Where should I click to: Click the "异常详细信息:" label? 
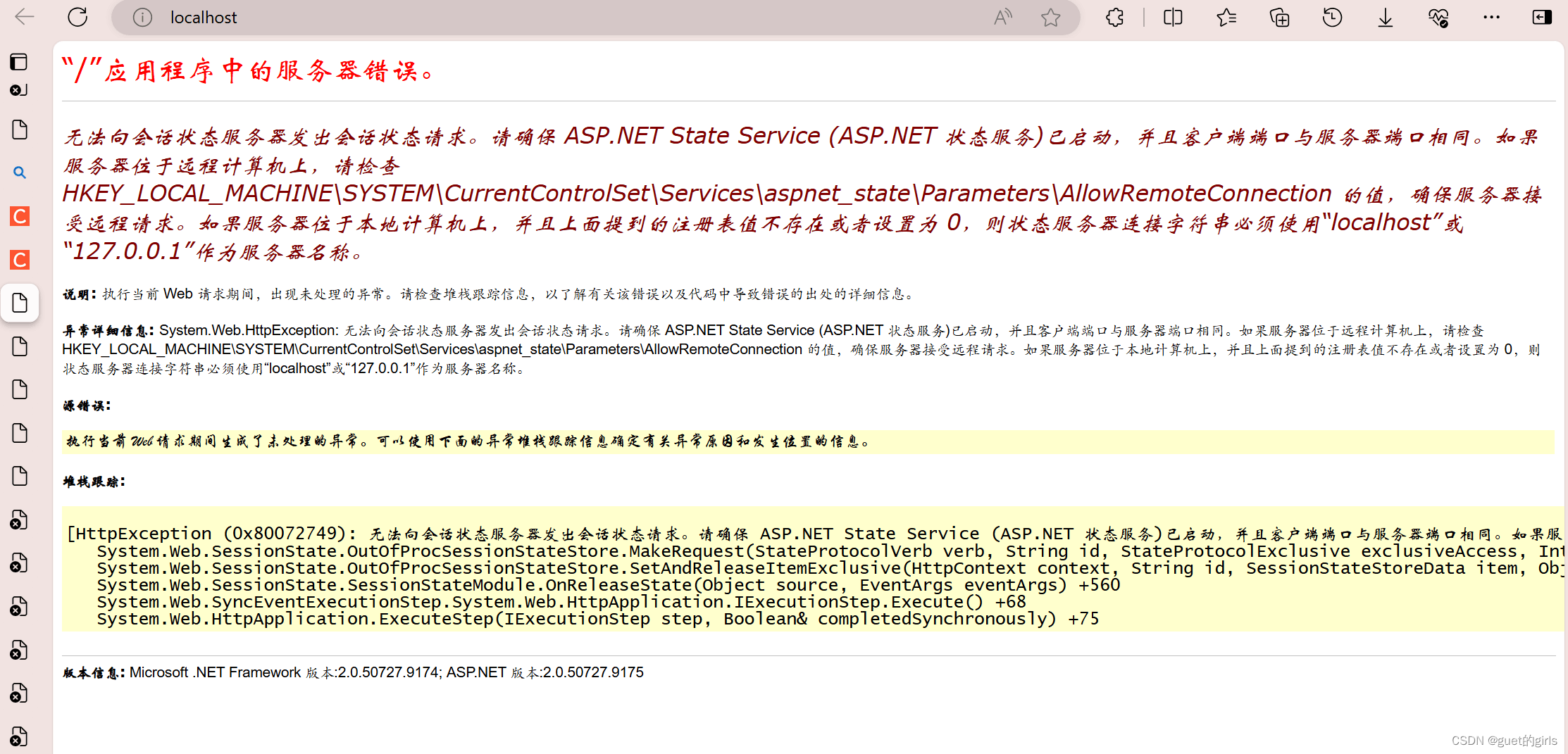(108, 331)
